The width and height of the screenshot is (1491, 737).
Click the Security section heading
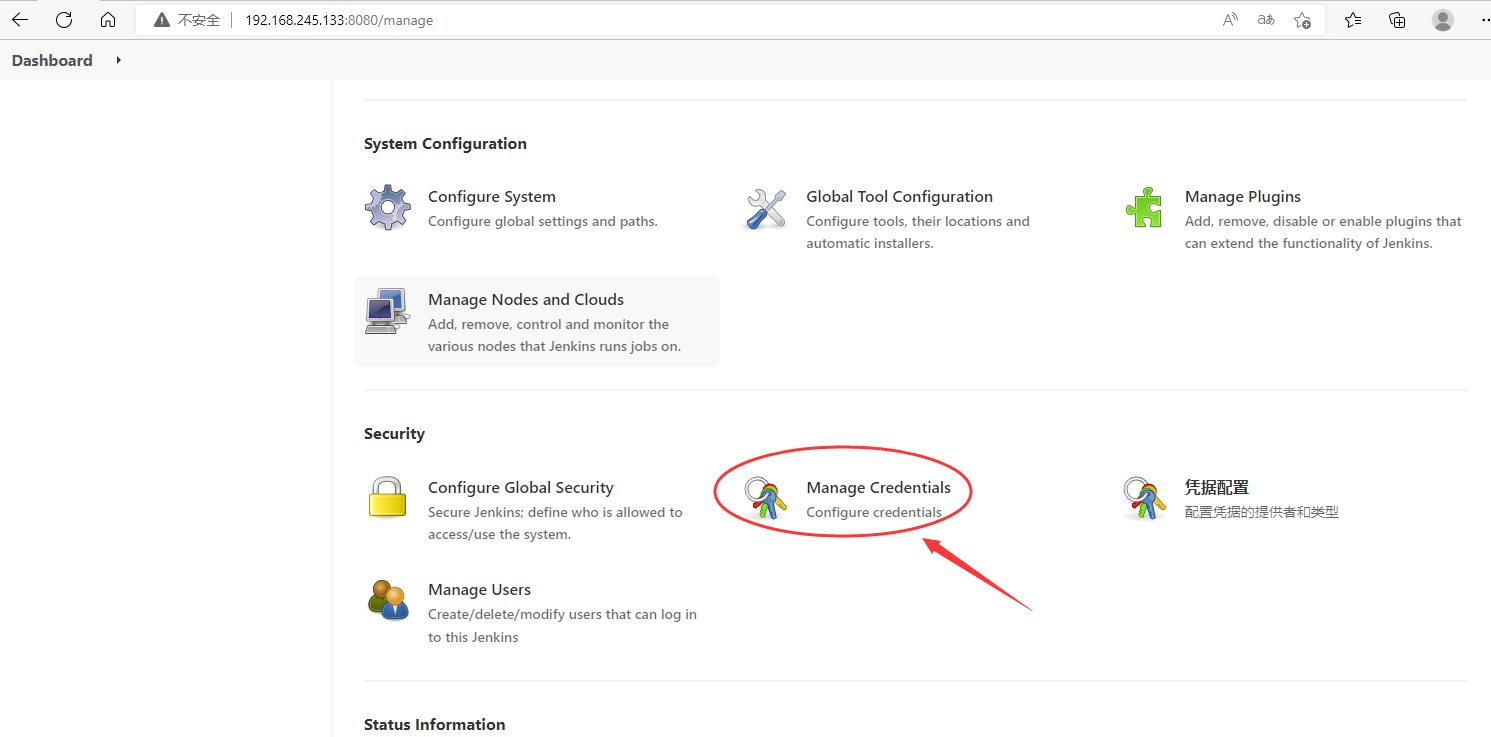pos(394,434)
